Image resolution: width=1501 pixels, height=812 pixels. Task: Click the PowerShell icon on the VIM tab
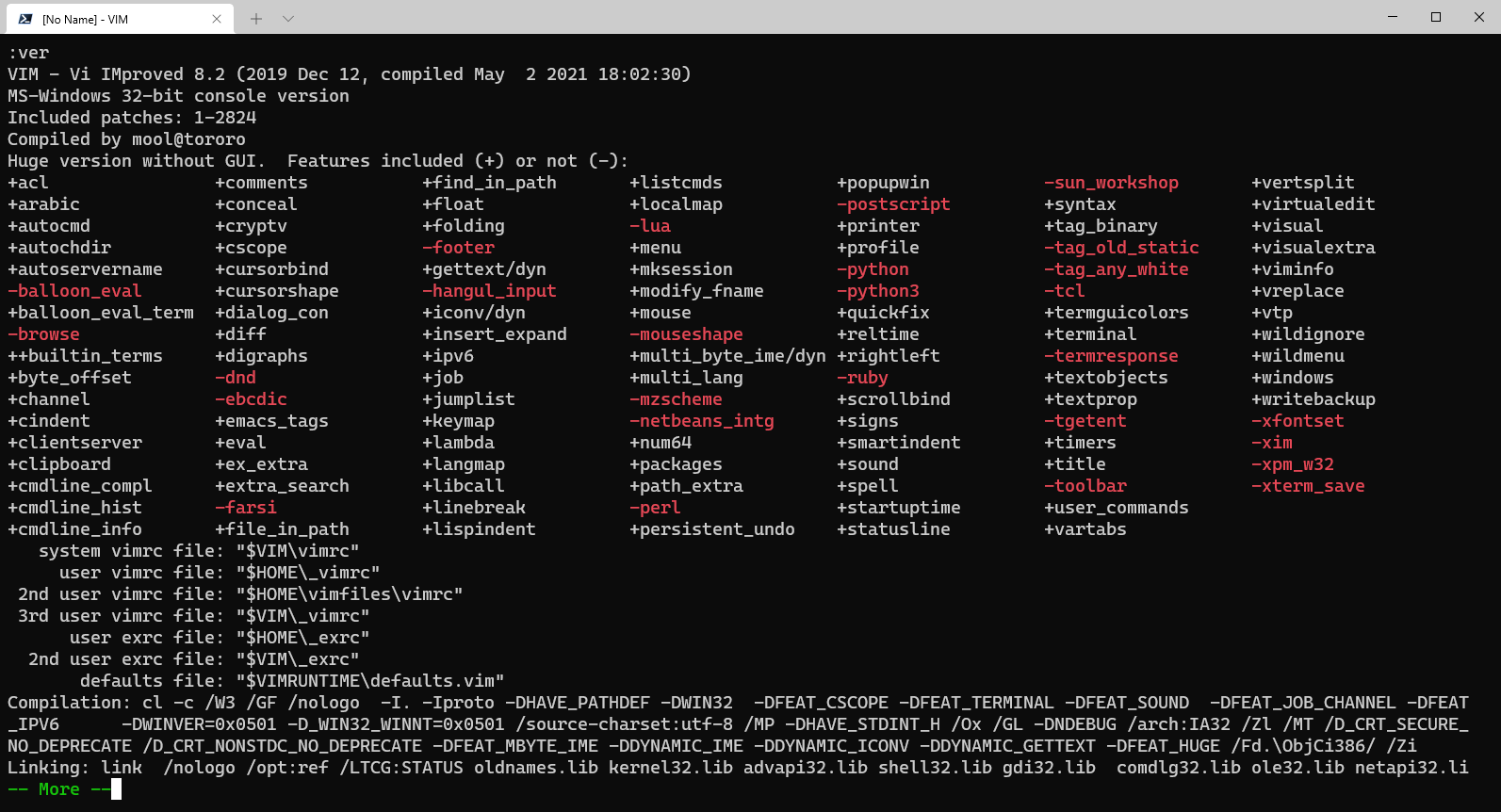coord(25,19)
